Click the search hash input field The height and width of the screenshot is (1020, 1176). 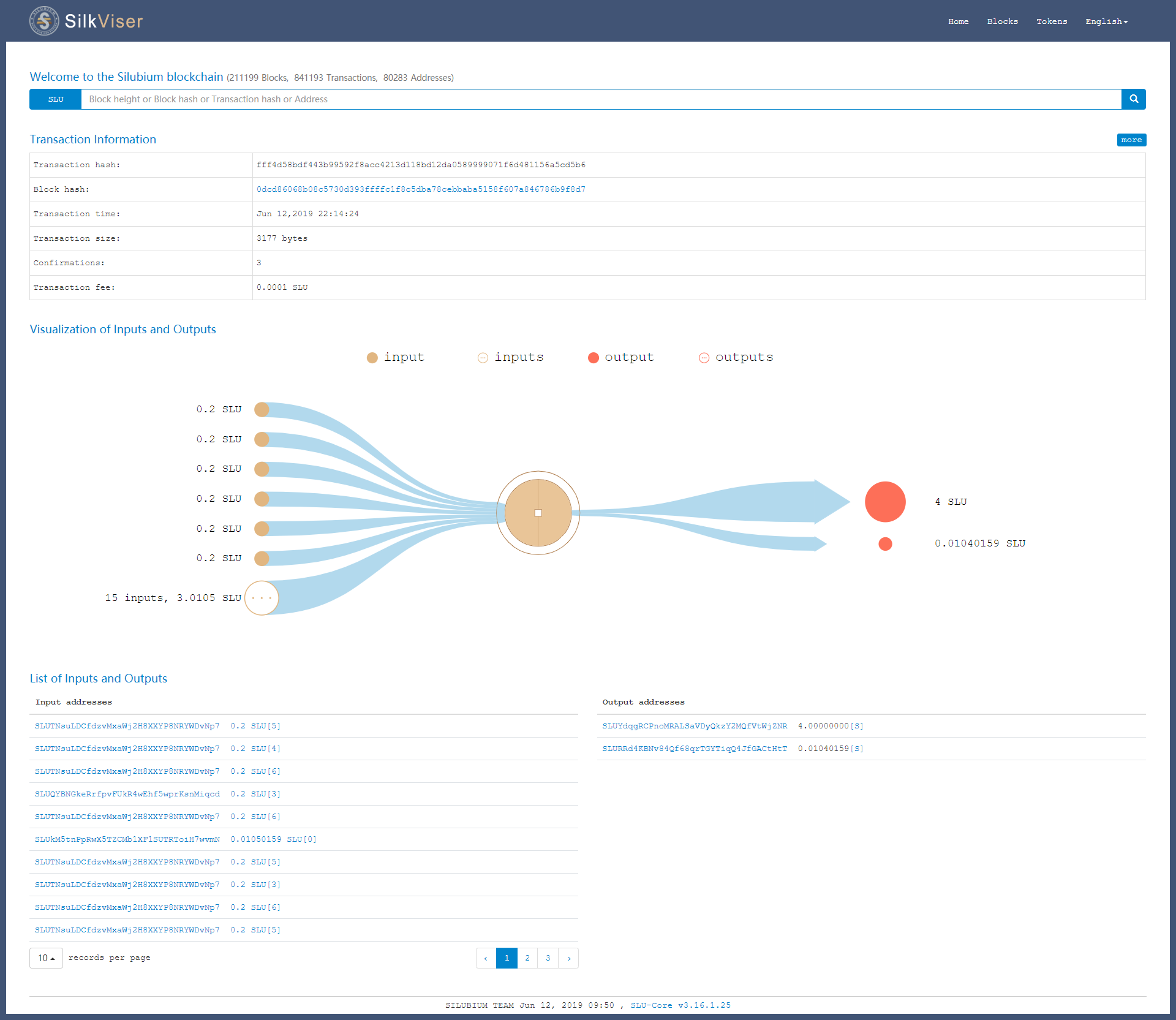point(600,99)
